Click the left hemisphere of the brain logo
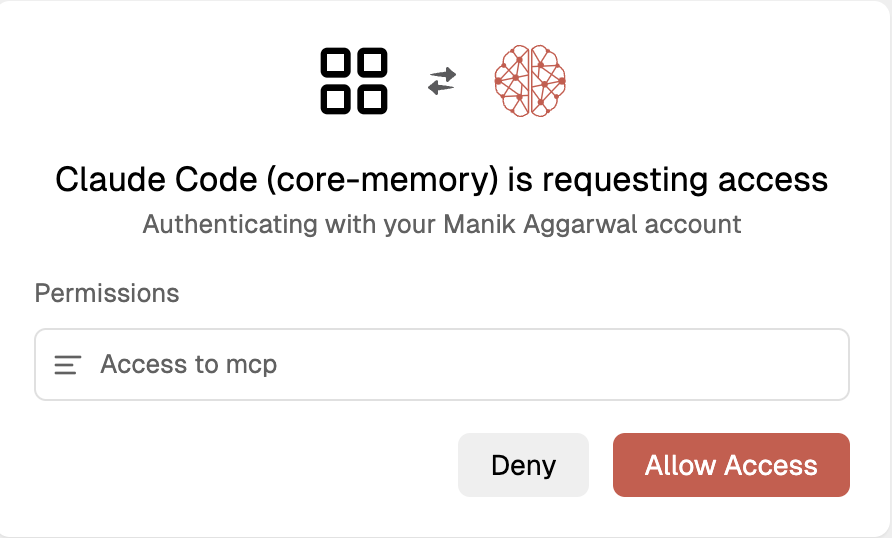Image resolution: width=892 pixels, height=538 pixels. pyautogui.click(x=514, y=81)
